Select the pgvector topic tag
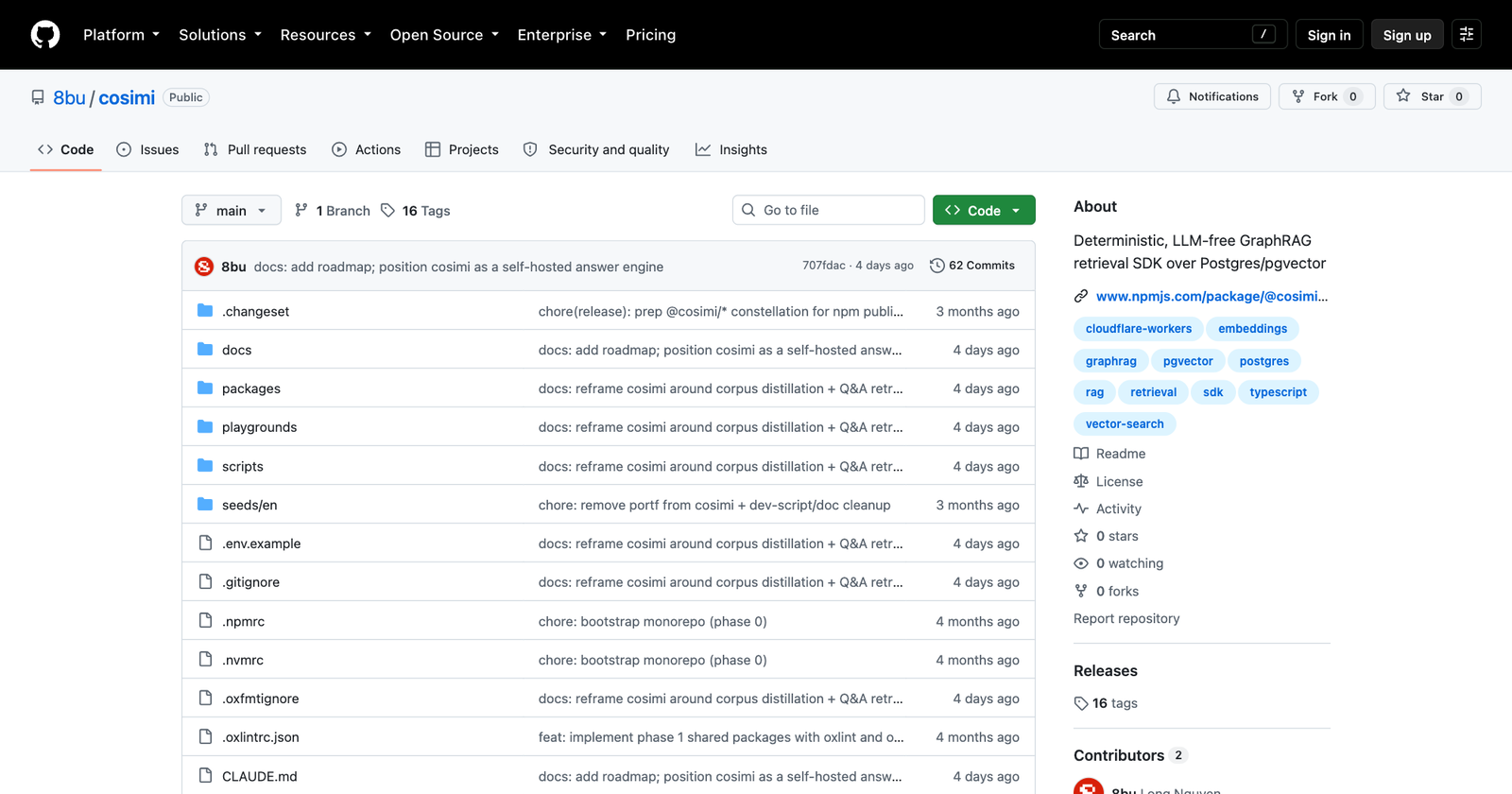1512x794 pixels. [x=1188, y=361]
